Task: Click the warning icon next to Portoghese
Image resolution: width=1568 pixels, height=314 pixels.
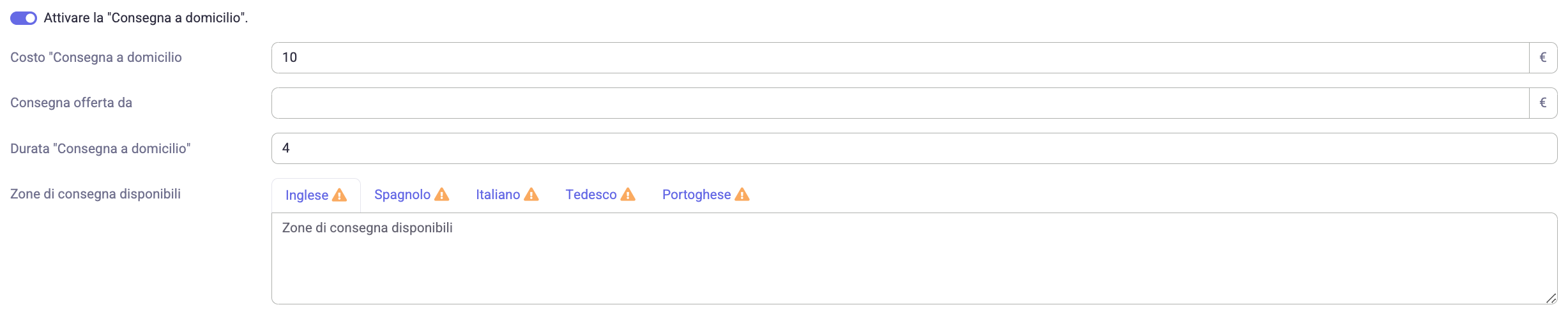Action: pos(742,195)
